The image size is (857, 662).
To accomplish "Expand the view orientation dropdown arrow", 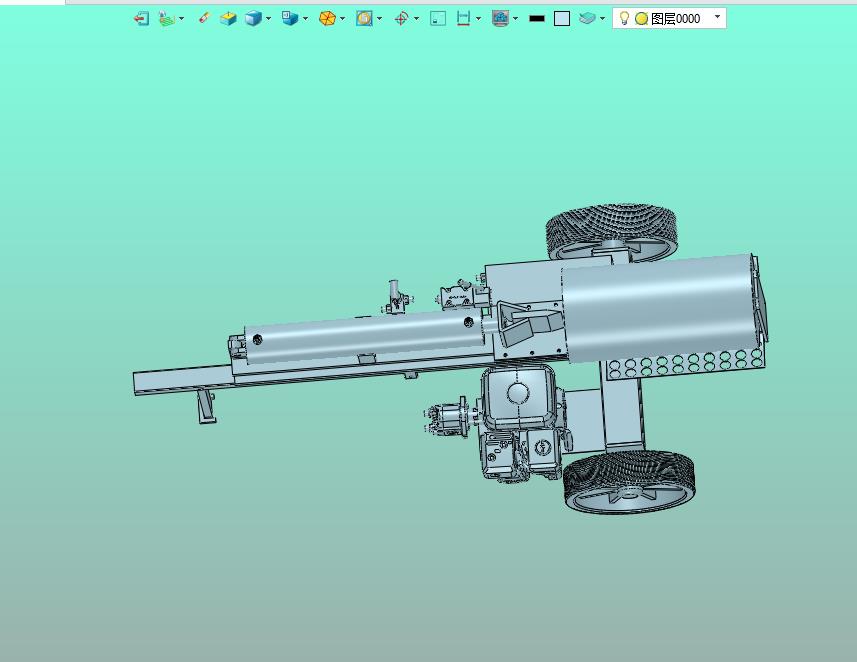I will pos(305,19).
